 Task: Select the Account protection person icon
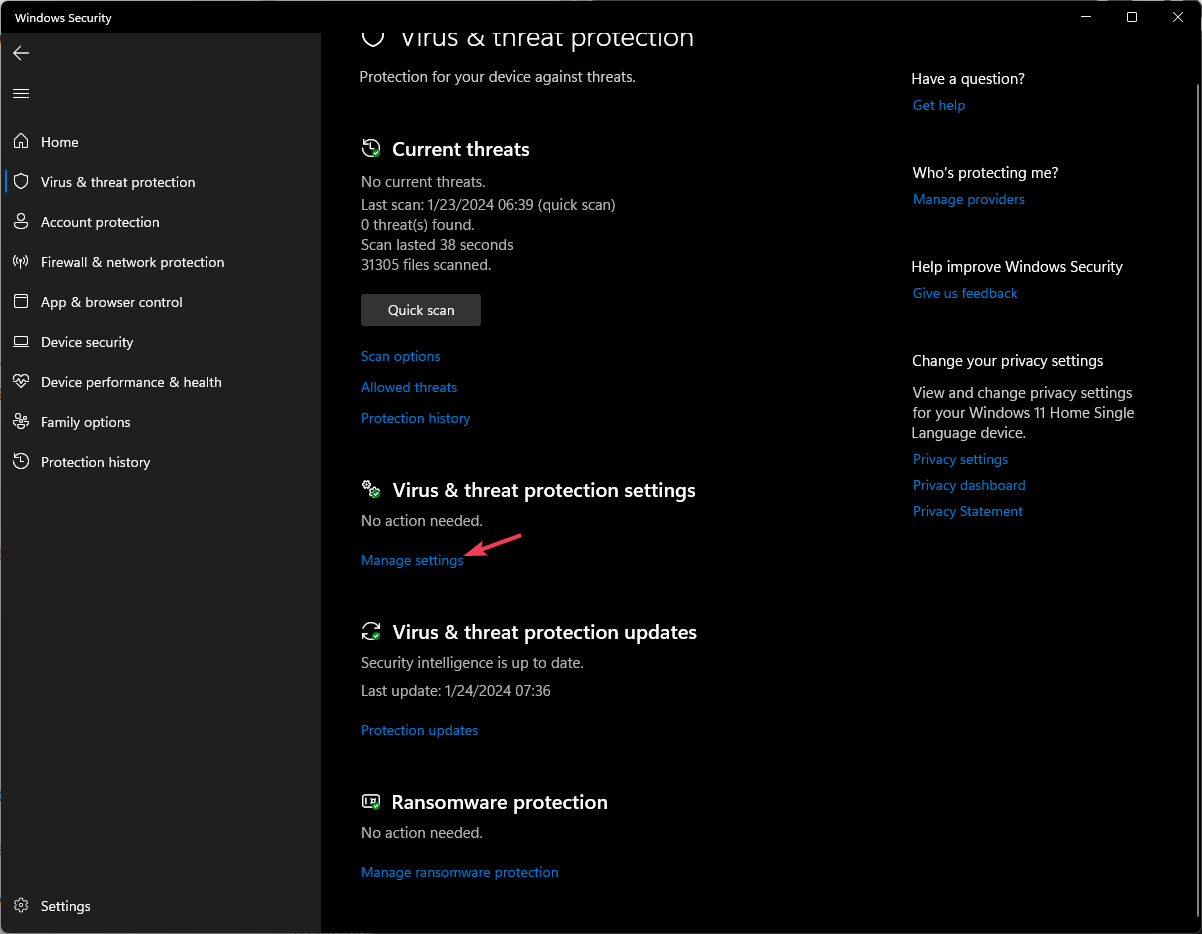point(21,222)
